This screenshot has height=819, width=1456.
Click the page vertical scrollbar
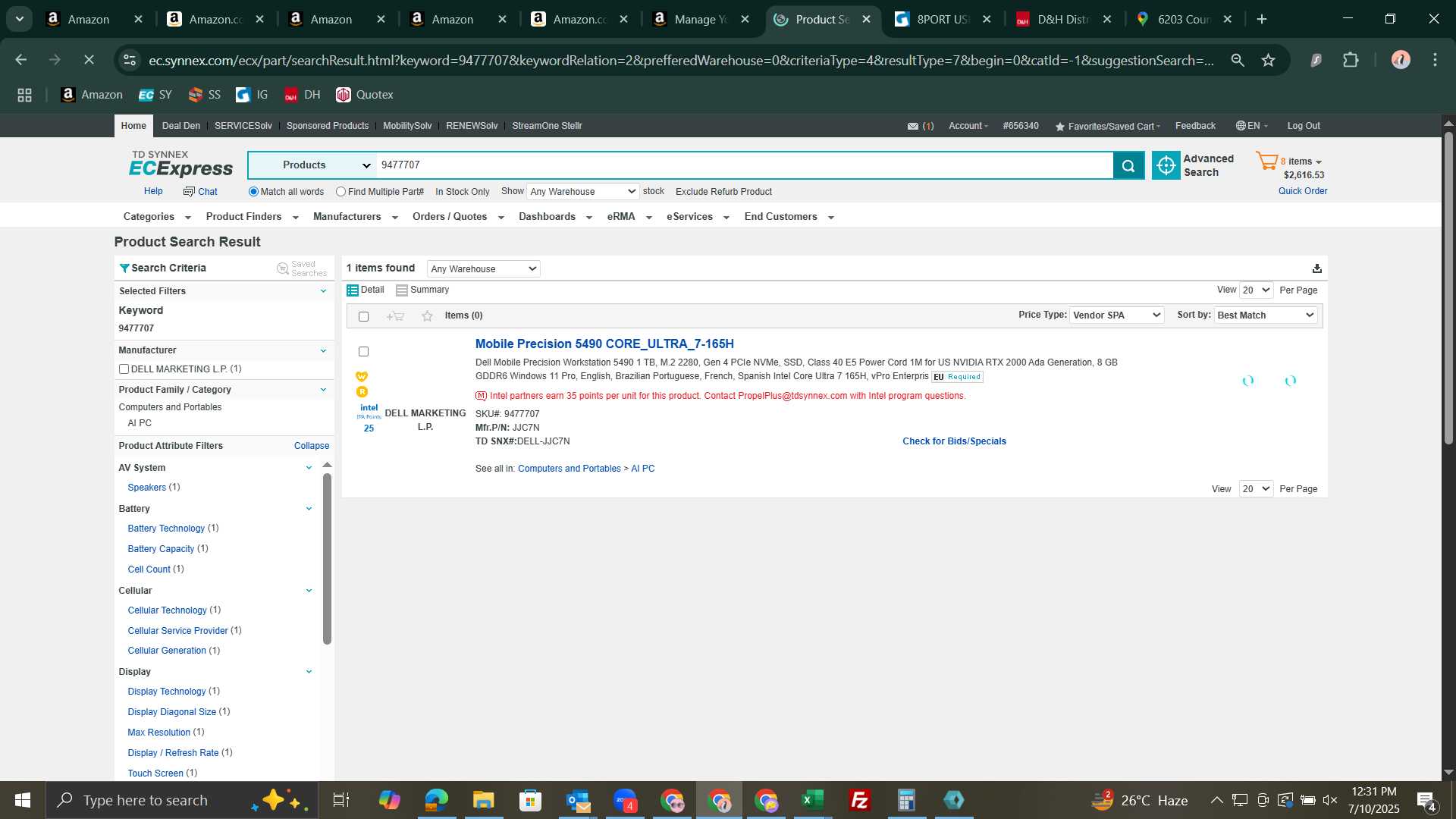coord(1448,288)
